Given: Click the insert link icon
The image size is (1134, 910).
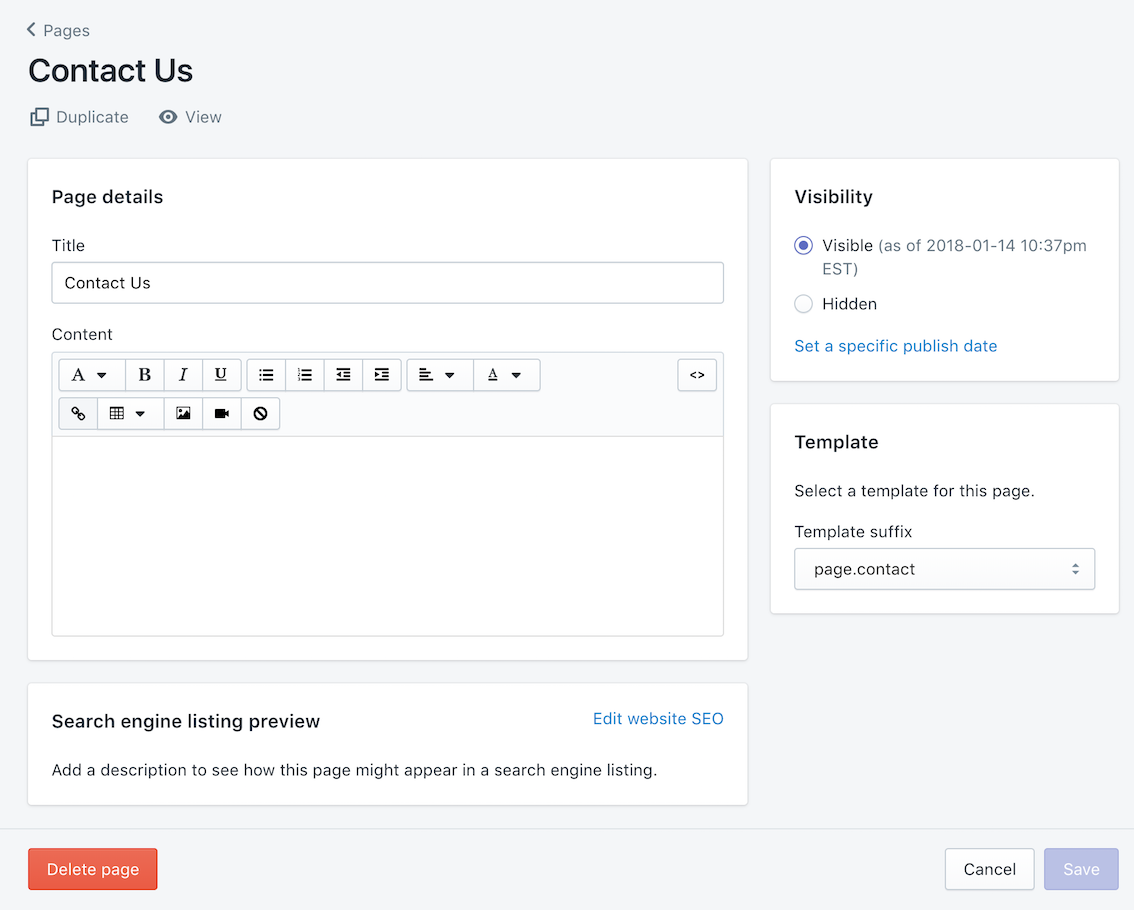Looking at the screenshot, I should tap(78, 413).
